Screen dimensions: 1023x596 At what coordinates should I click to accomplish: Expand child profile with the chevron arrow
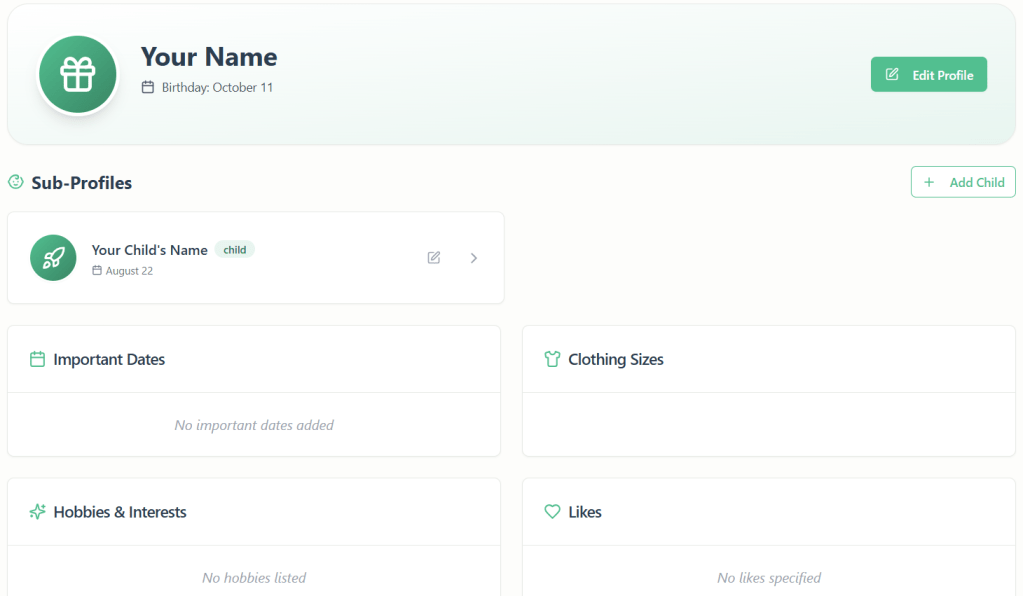point(474,258)
